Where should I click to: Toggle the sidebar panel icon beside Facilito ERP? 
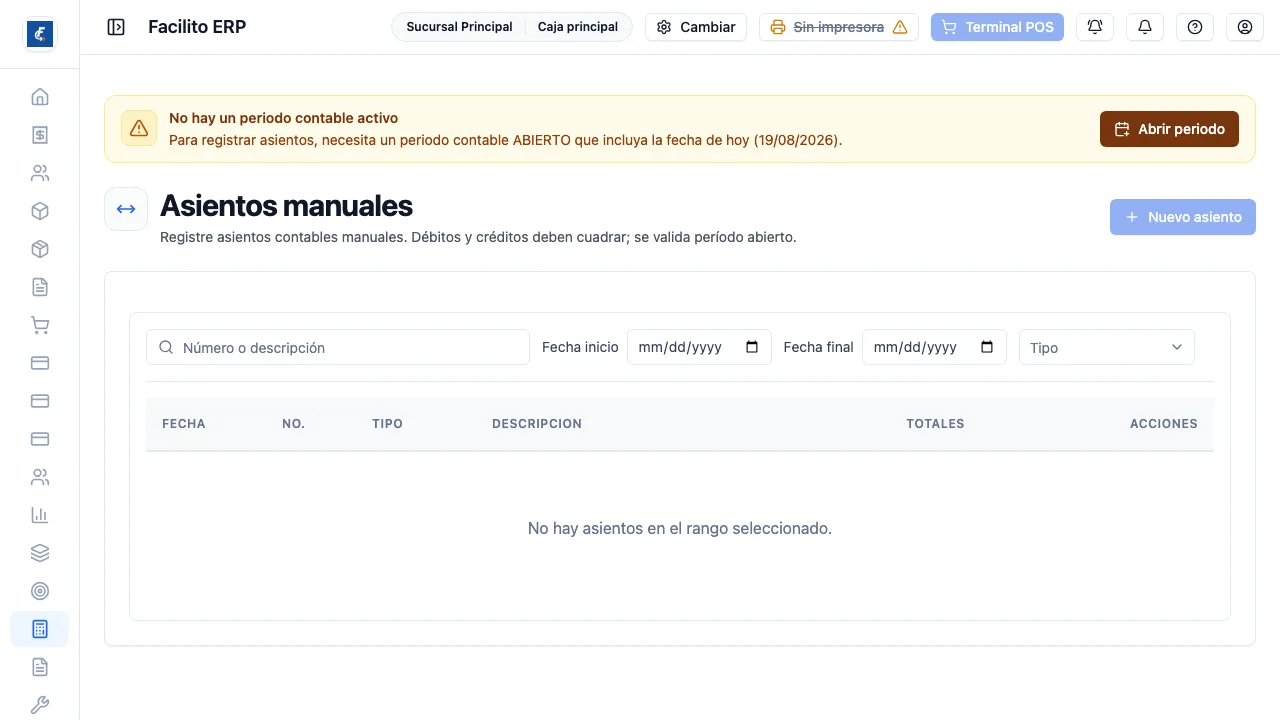coord(116,27)
